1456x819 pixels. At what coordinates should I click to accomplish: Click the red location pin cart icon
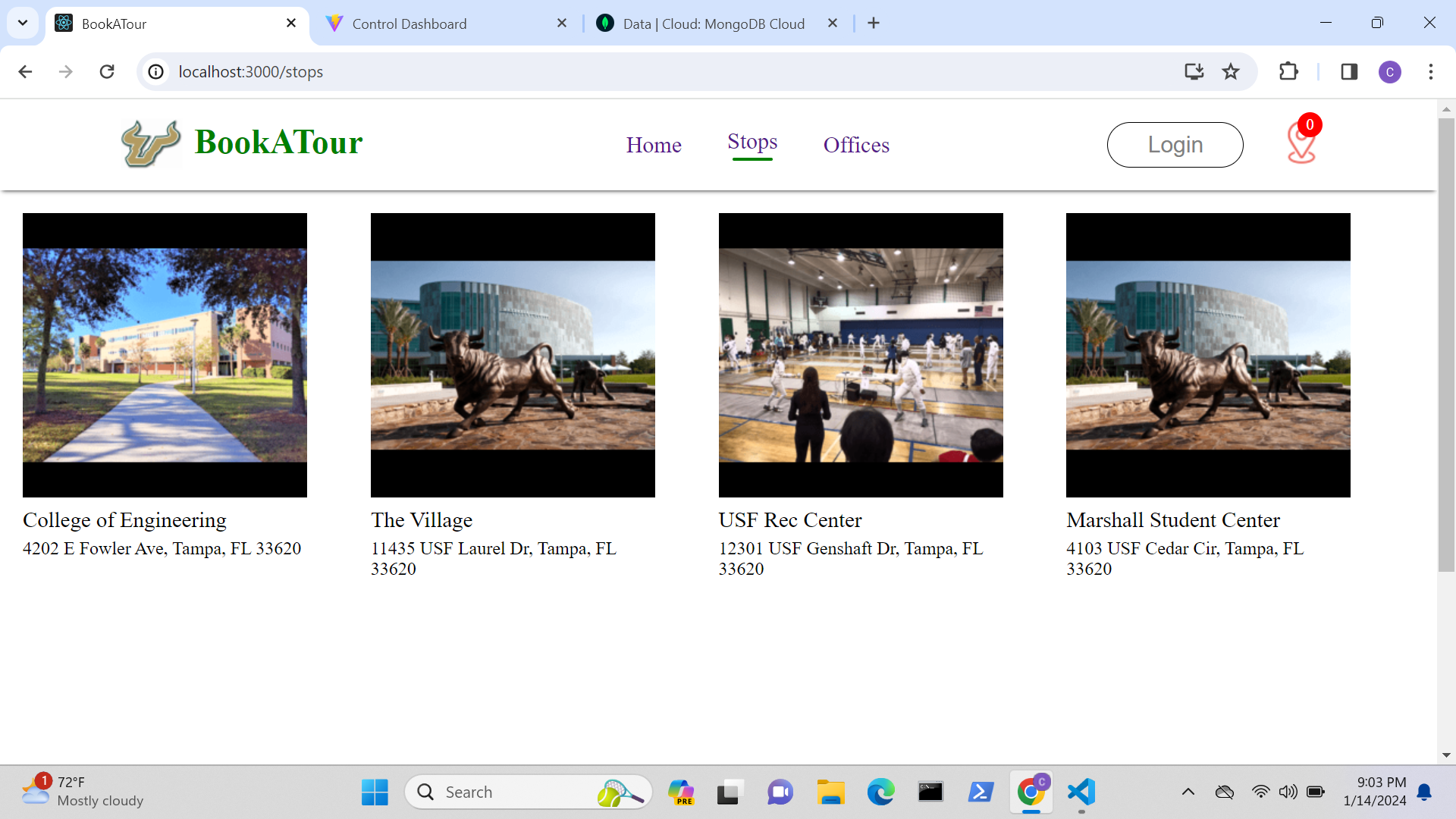[1301, 143]
